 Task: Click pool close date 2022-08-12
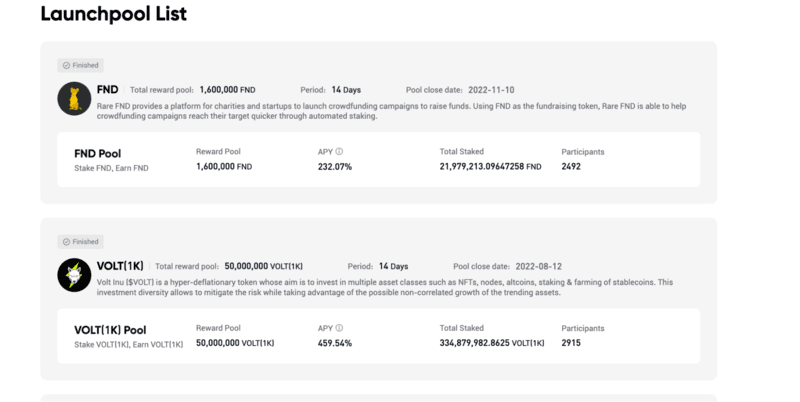[x=538, y=266]
